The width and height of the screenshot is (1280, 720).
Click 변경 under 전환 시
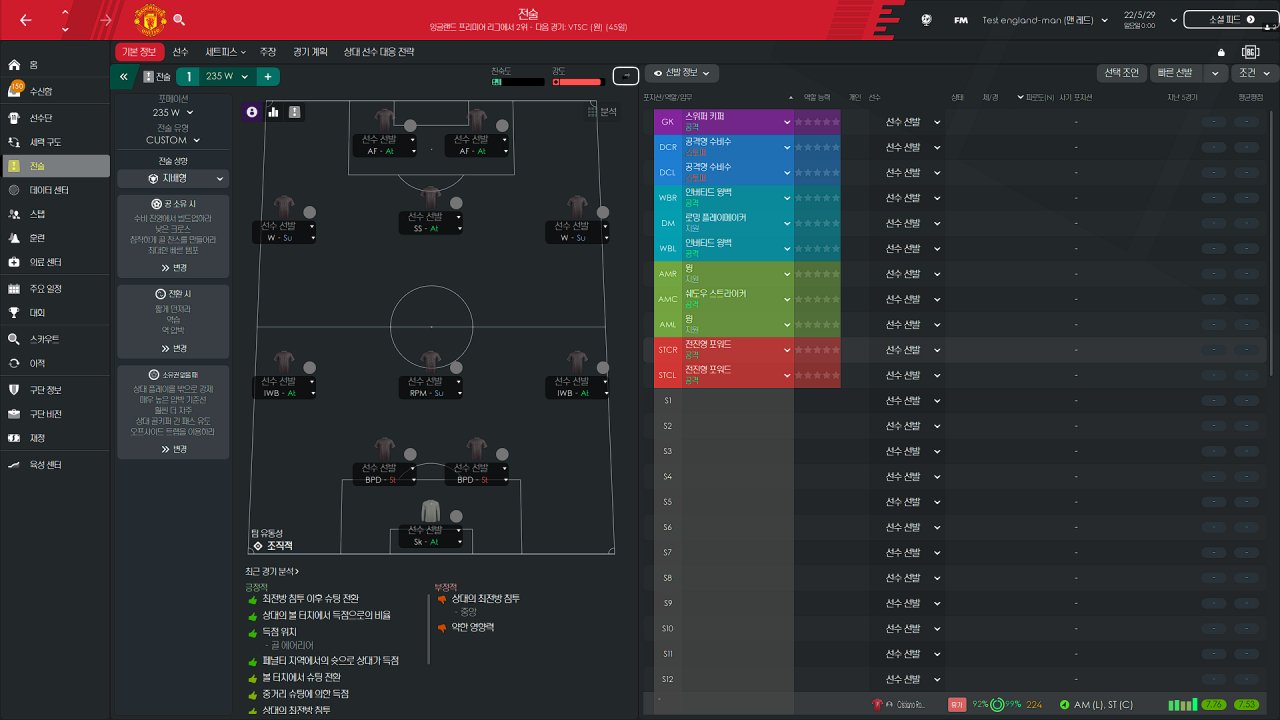173,348
